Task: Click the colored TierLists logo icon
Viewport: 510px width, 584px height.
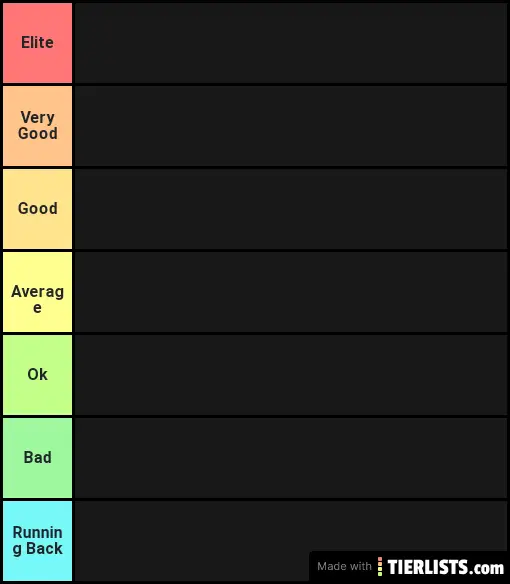Action: tap(380, 566)
